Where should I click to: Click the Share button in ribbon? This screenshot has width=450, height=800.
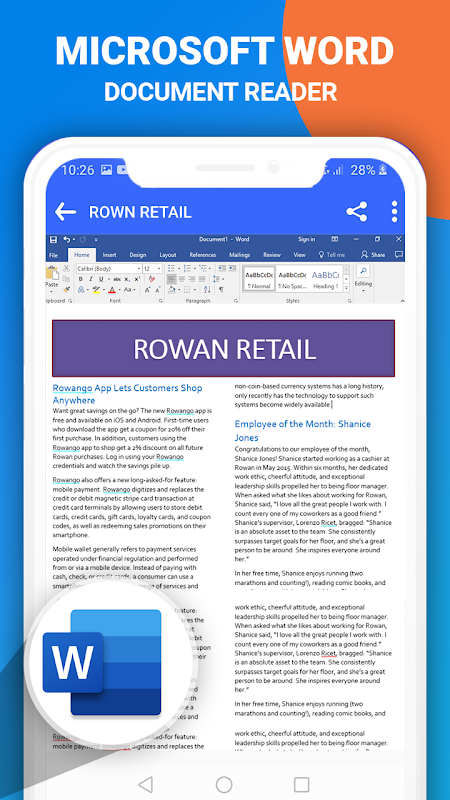[x=373, y=255]
